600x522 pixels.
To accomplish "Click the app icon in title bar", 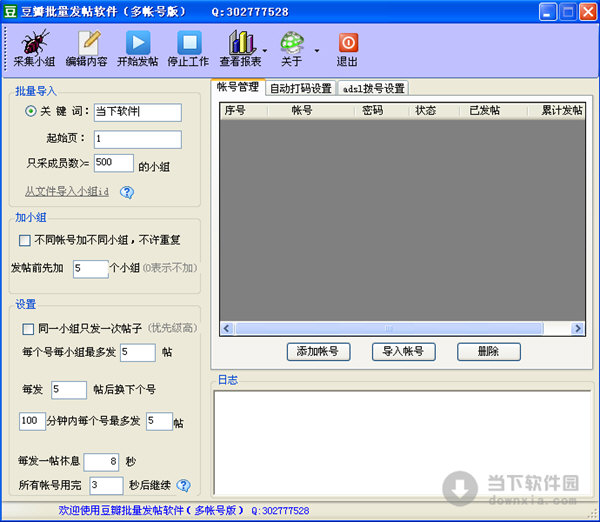I will (x=10, y=11).
